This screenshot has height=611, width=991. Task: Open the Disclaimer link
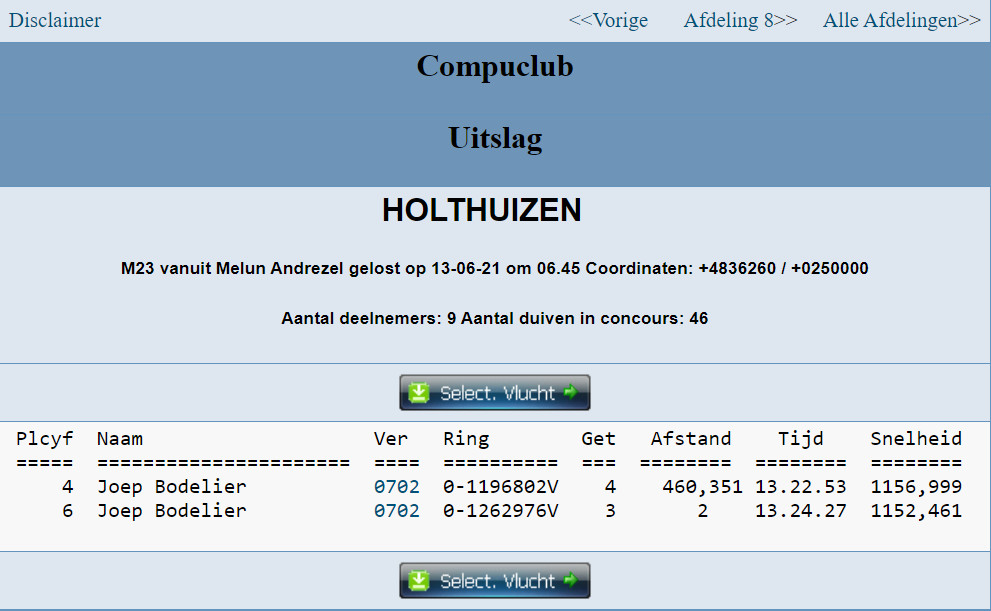tap(54, 20)
